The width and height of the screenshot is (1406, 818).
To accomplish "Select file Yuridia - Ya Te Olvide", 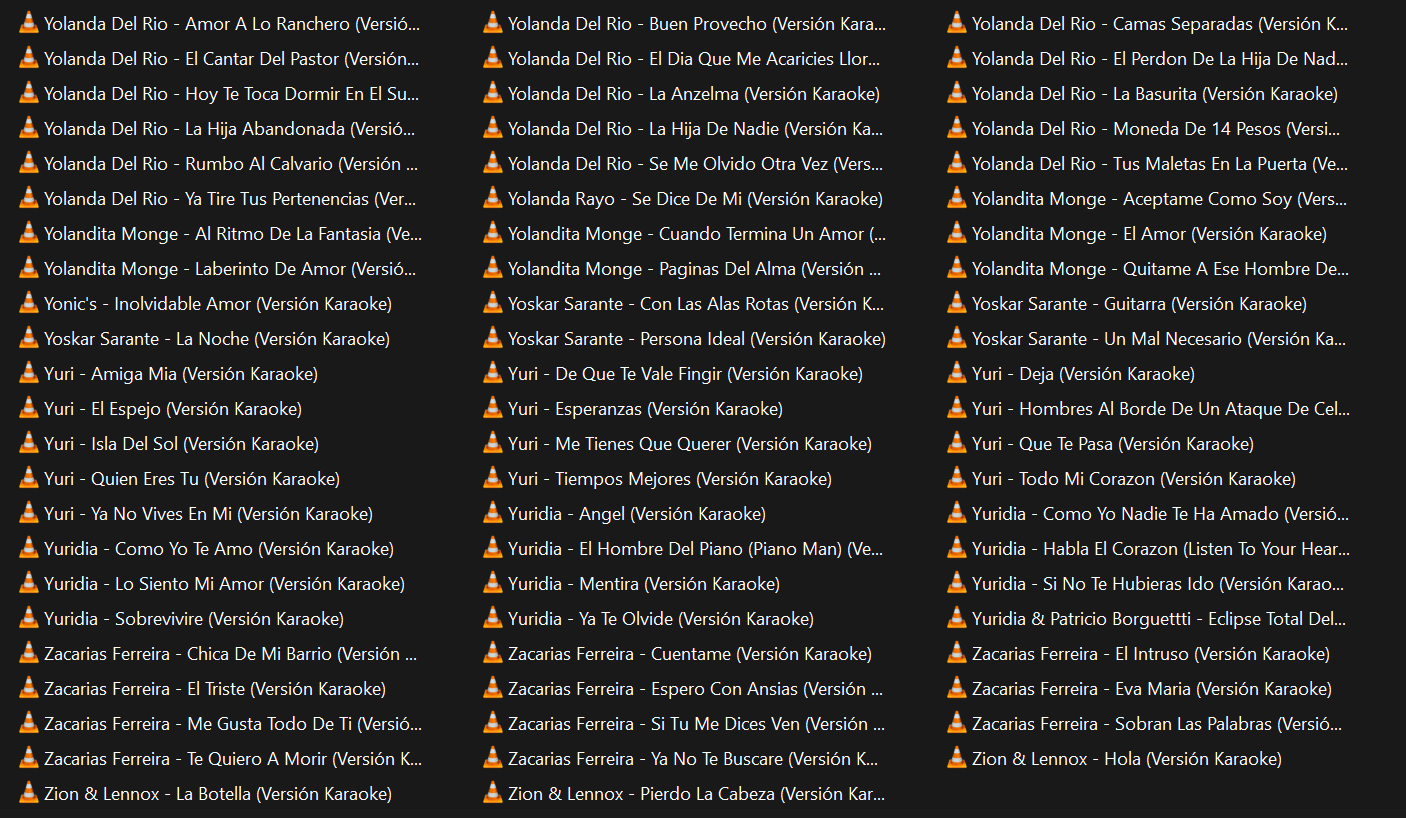I will pos(649,618).
